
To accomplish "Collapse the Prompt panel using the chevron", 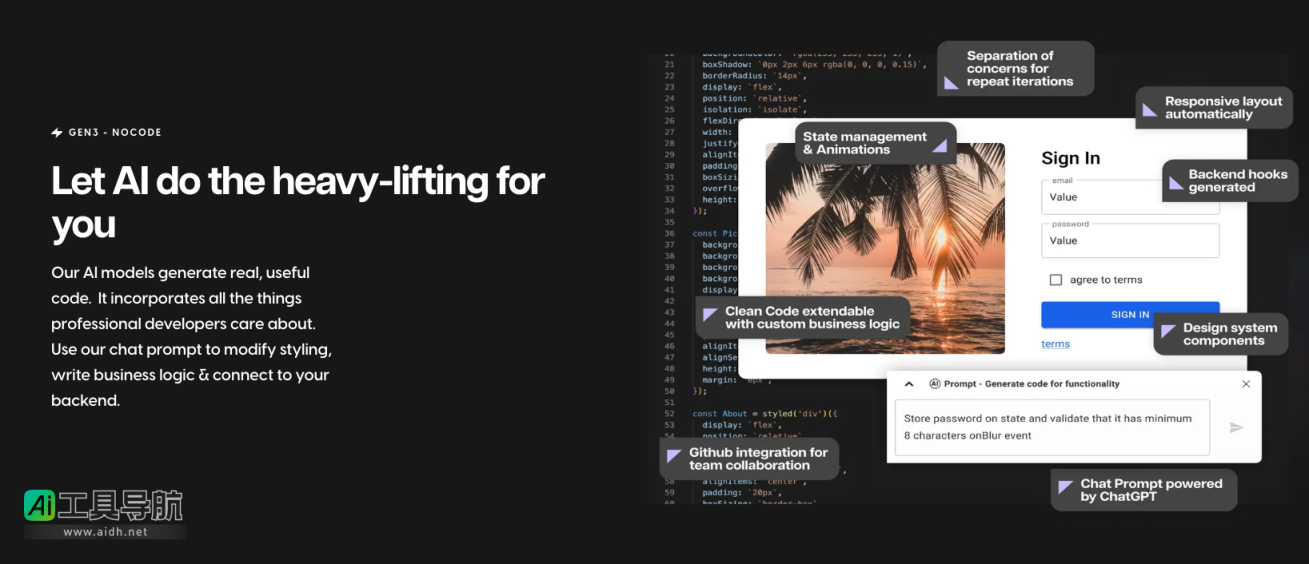I will [x=909, y=384].
